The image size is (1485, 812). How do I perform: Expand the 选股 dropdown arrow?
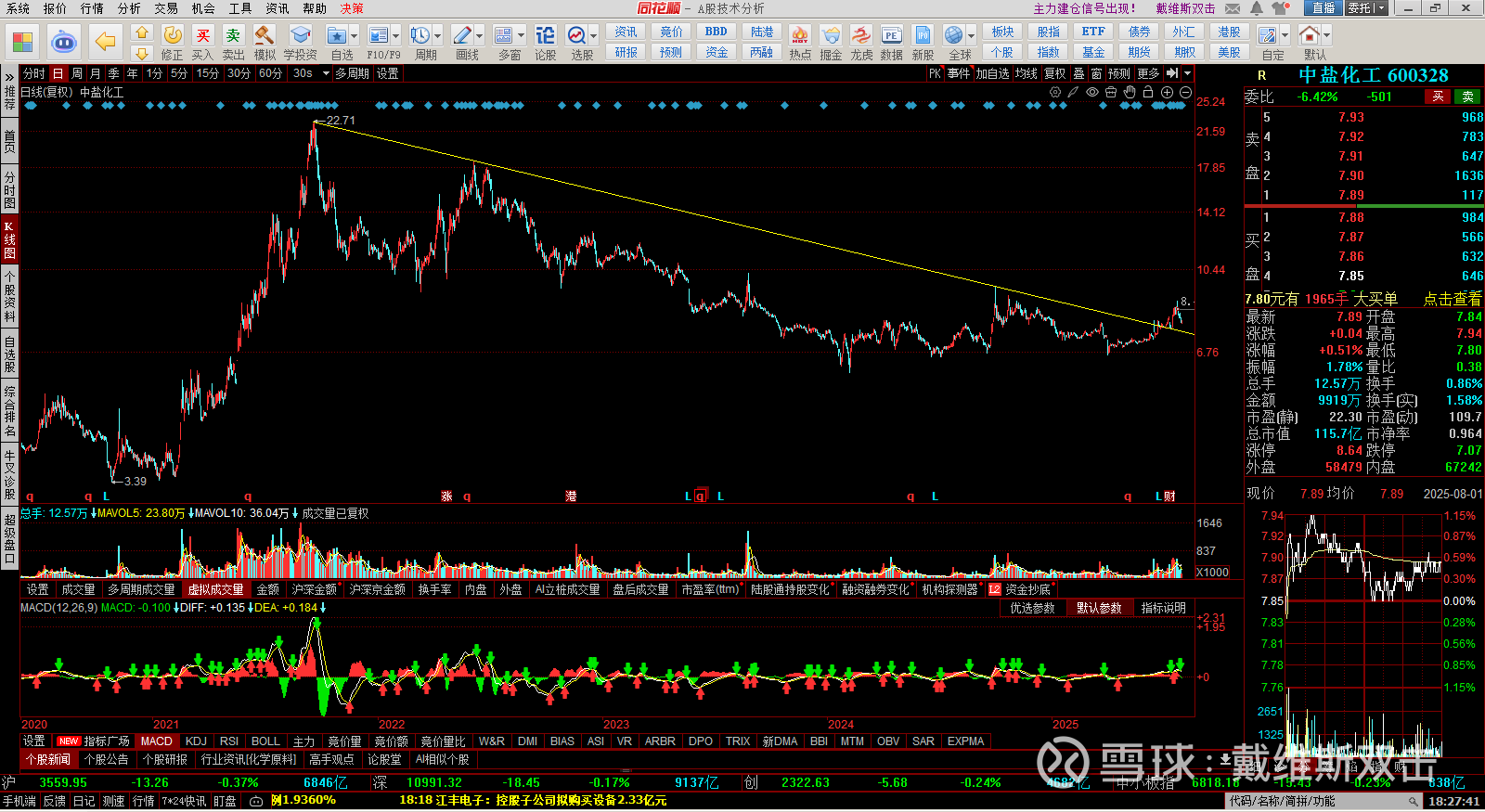tap(594, 36)
